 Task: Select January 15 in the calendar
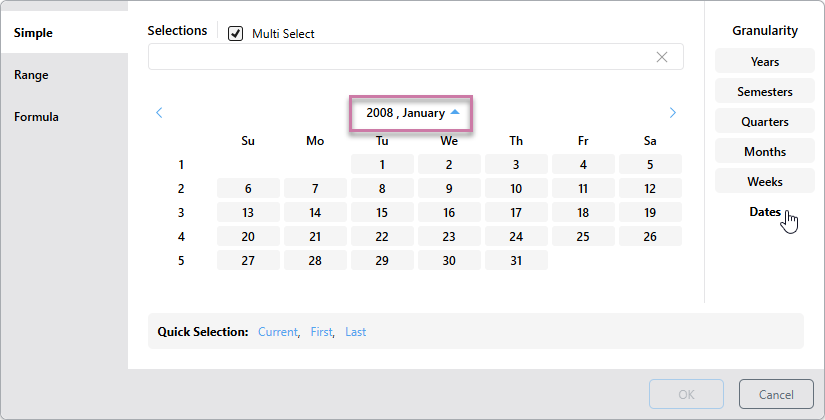382,212
